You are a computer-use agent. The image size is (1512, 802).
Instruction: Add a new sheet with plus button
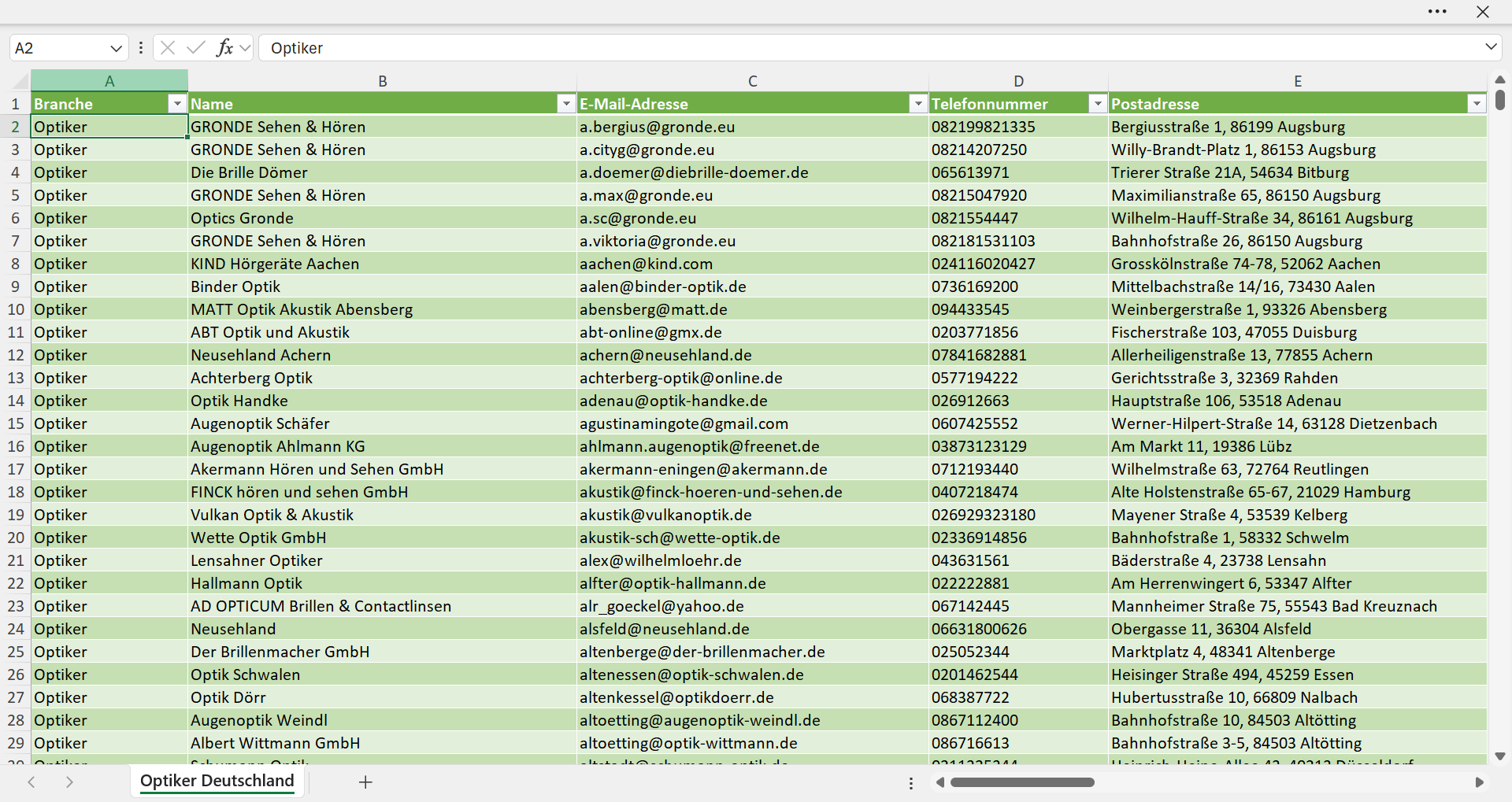[x=365, y=782]
